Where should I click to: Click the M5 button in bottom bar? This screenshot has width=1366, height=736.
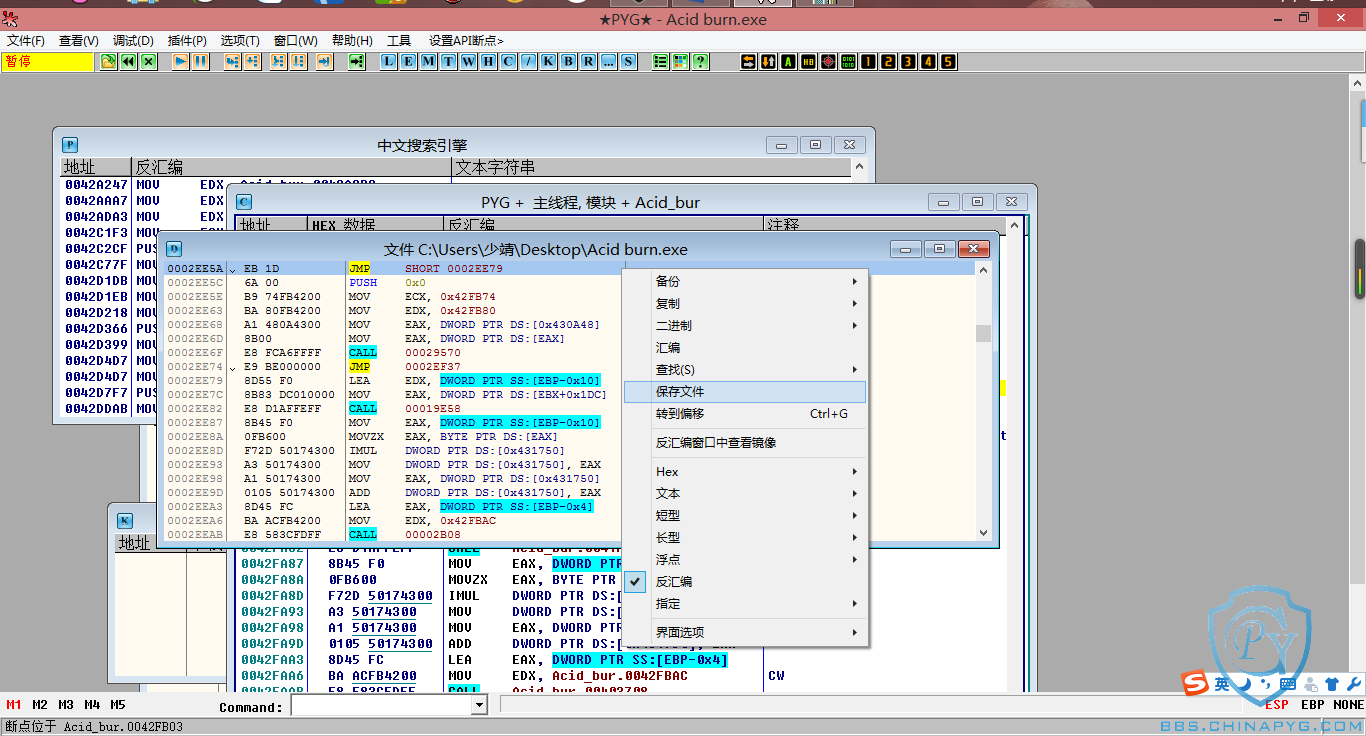pos(118,705)
